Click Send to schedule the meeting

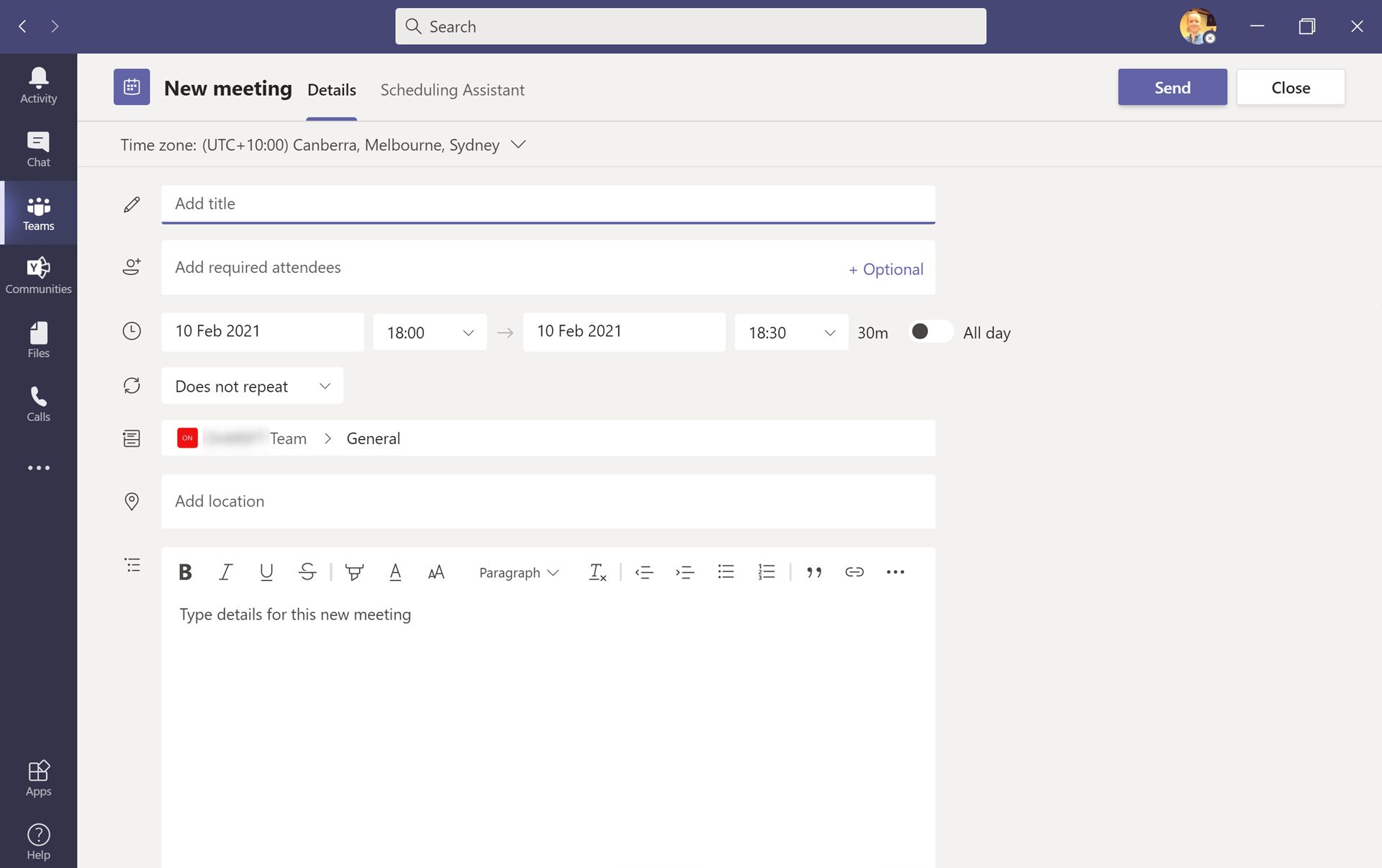point(1172,87)
